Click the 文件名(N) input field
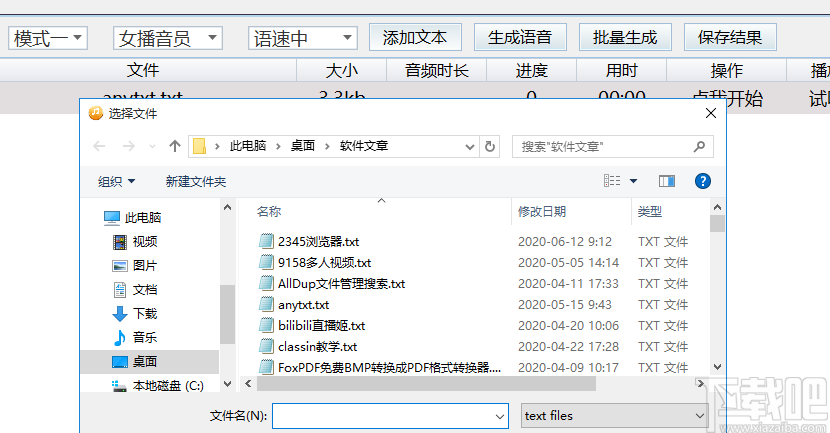The width and height of the screenshot is (830, 433). coord(390,416)
